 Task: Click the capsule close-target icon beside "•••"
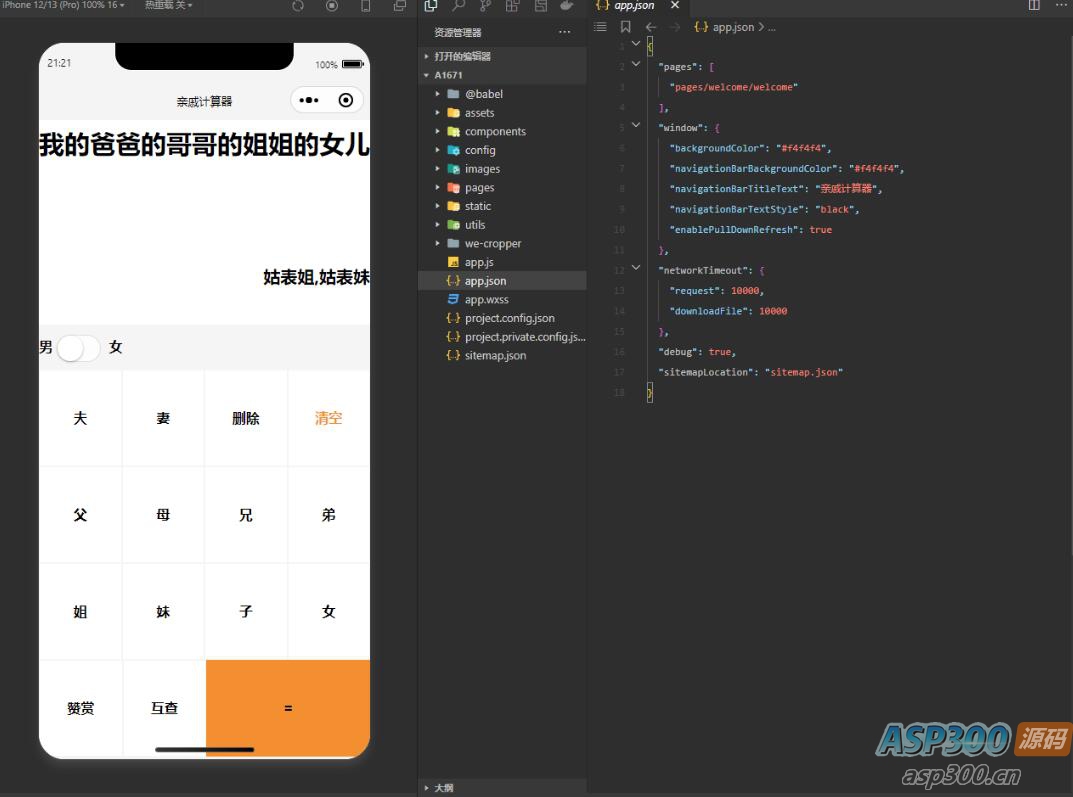344,100
